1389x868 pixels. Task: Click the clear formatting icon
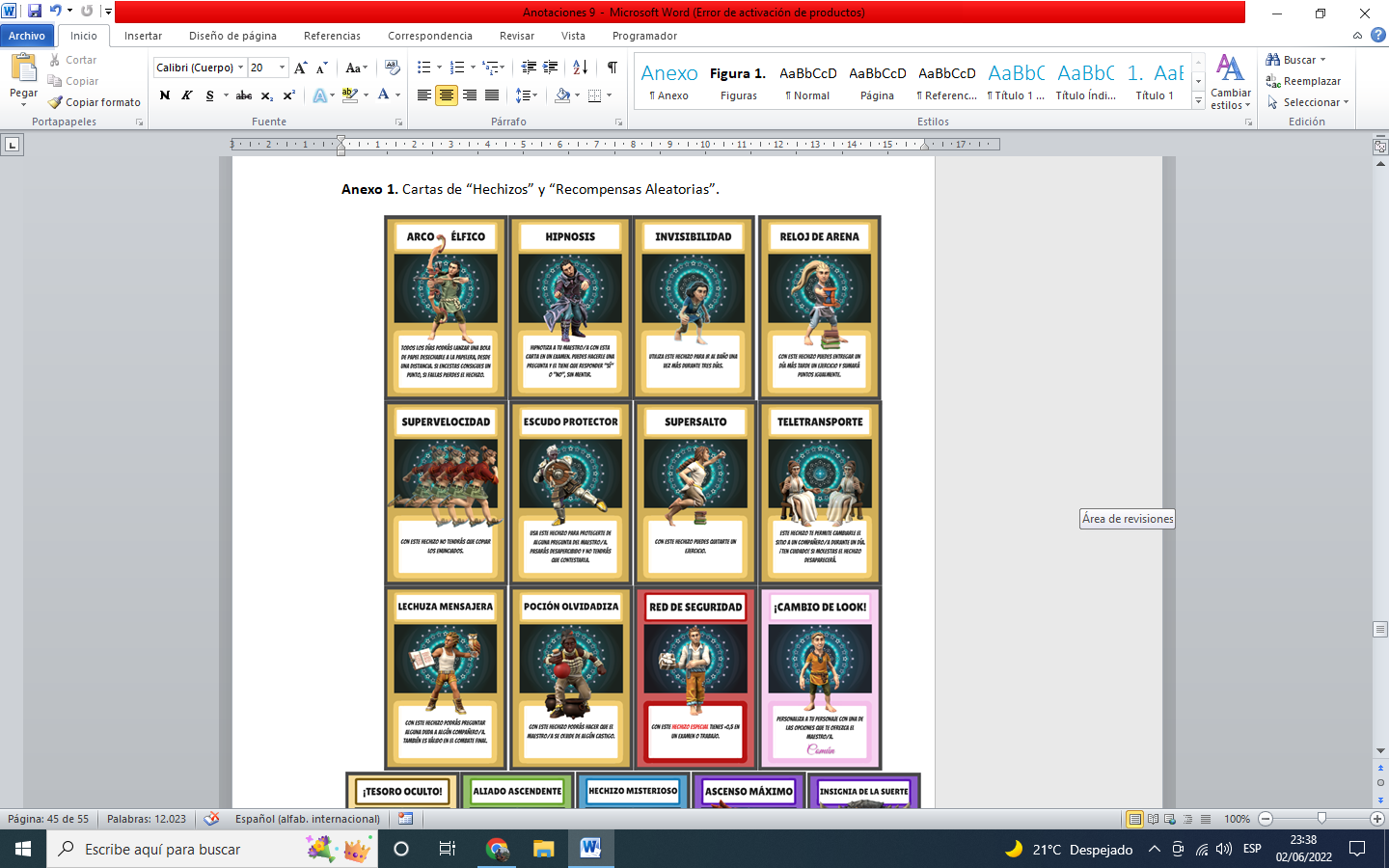pyautogui.click(x=392, y=68)
